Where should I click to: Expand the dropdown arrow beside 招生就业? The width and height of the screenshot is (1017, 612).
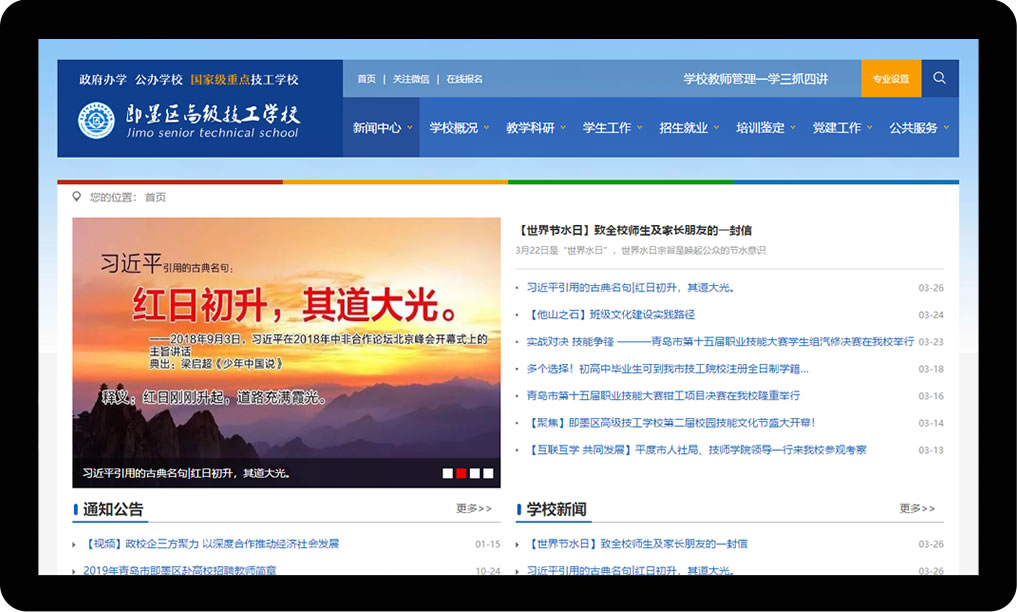pyautogui.click(x=716, y=128)
